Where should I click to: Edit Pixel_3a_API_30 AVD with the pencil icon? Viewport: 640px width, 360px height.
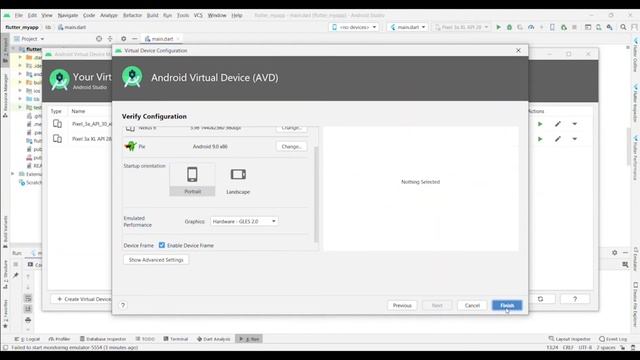(558, 124)
